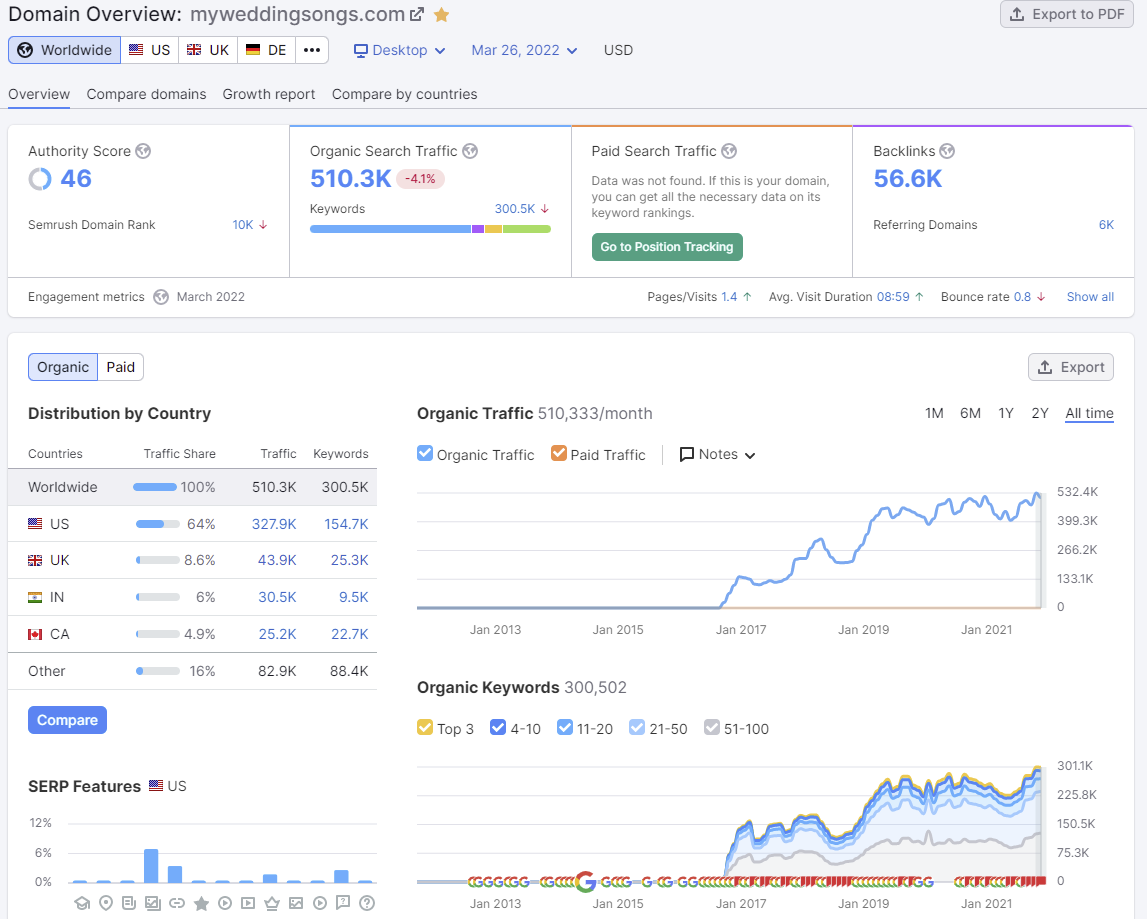Open the Overview tab
This screenshot has width=1147, height=919.
click(39, 94)
